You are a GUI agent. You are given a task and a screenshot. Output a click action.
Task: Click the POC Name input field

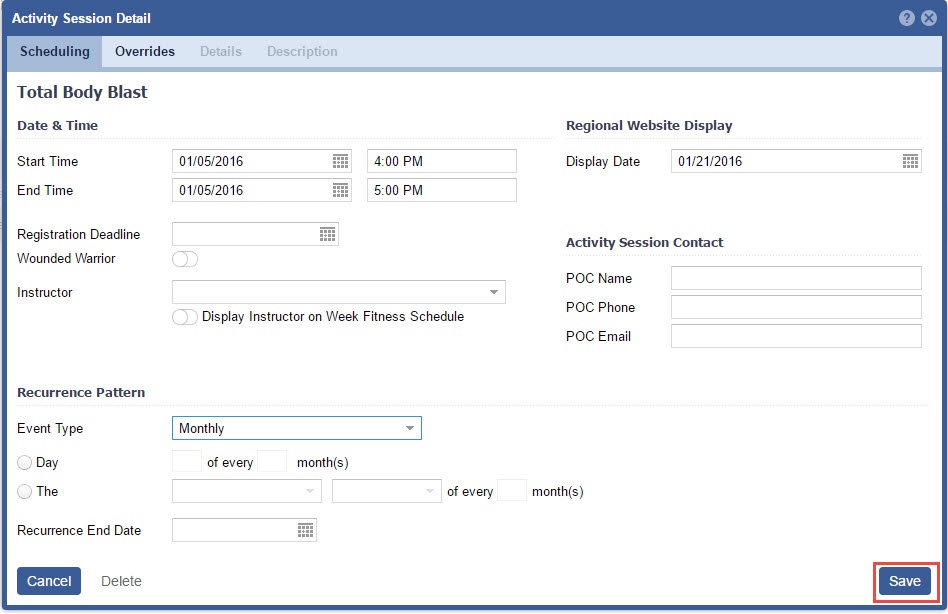click(x=796, y=278)
